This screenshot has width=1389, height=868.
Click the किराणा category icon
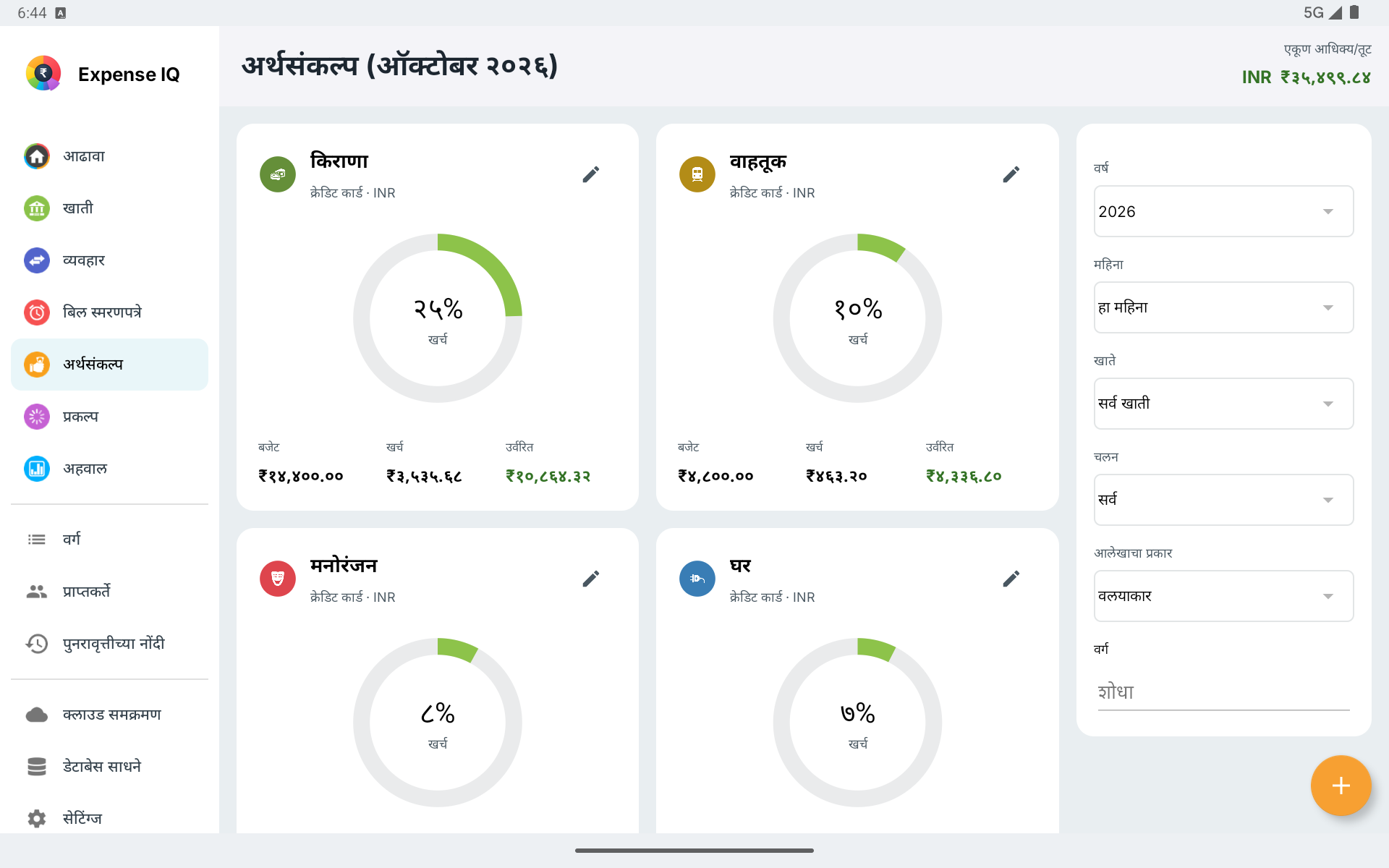point(278,174)
